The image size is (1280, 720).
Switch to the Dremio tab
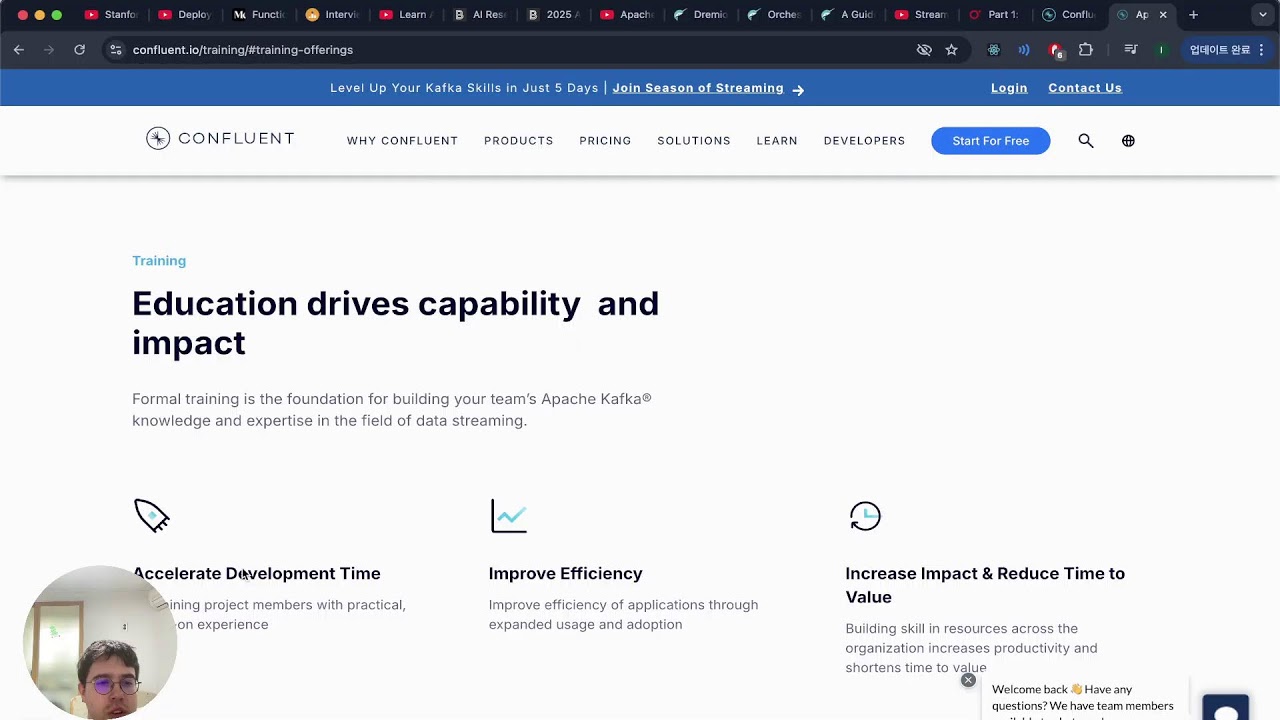click(700, 15)
